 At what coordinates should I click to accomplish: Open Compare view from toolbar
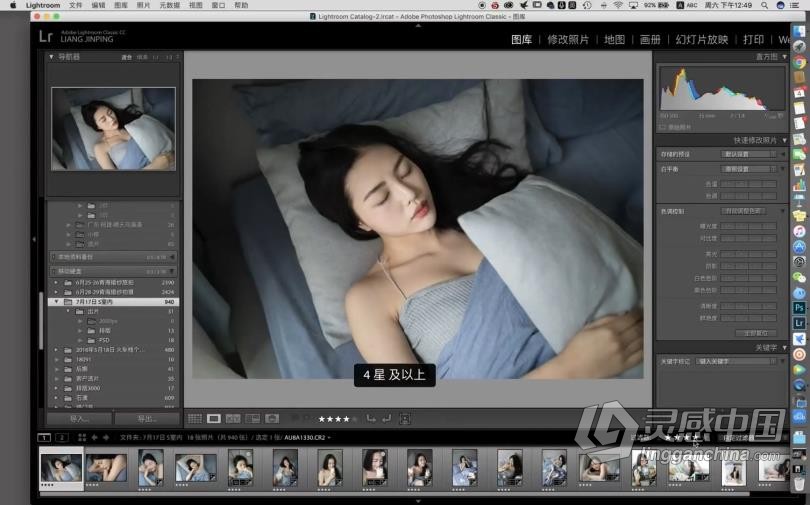tap(233, 419)
